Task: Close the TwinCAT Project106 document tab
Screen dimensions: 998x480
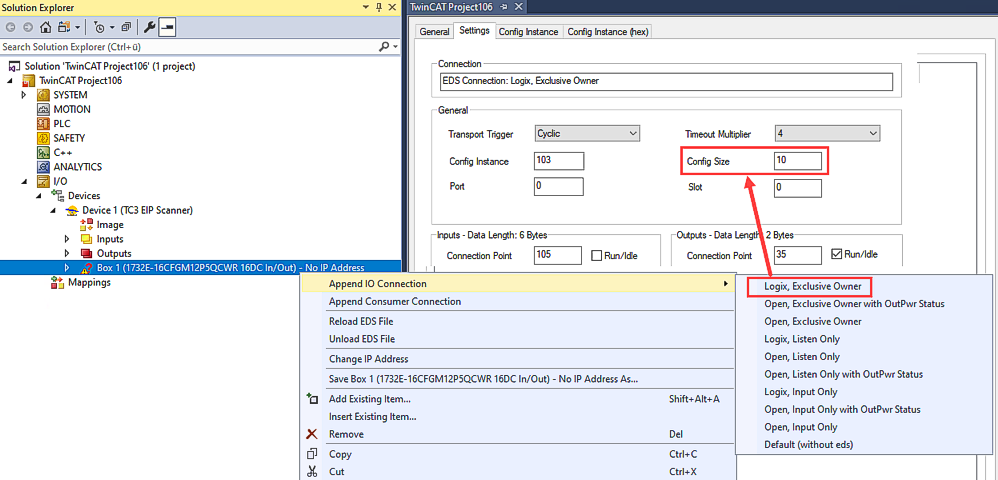Action: (517, 6)
